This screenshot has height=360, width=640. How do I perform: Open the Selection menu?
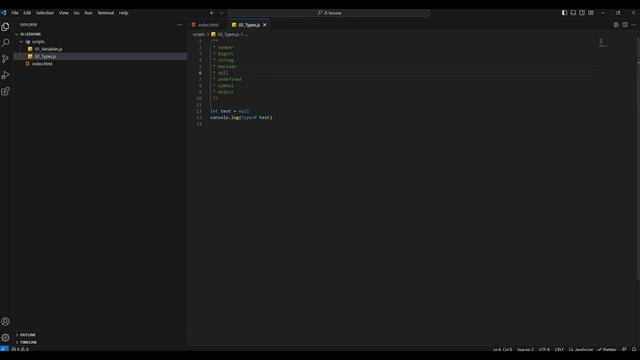[x=45, y=13]
